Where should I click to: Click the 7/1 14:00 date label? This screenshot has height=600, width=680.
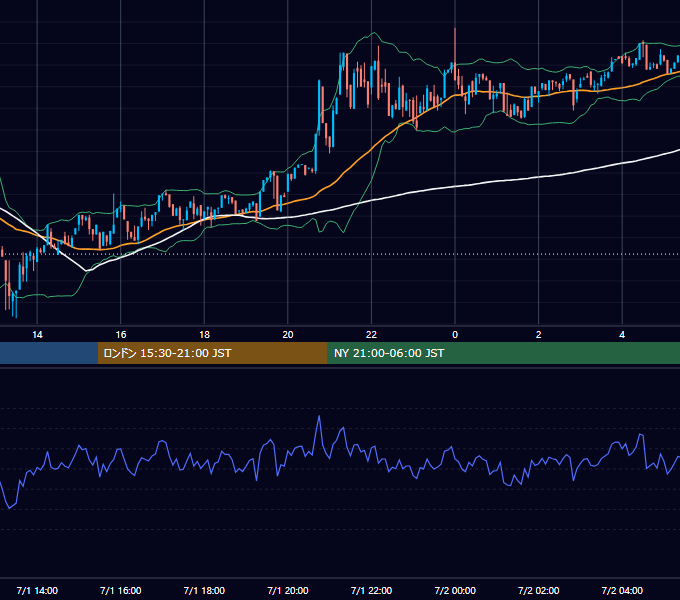point(37,591)
